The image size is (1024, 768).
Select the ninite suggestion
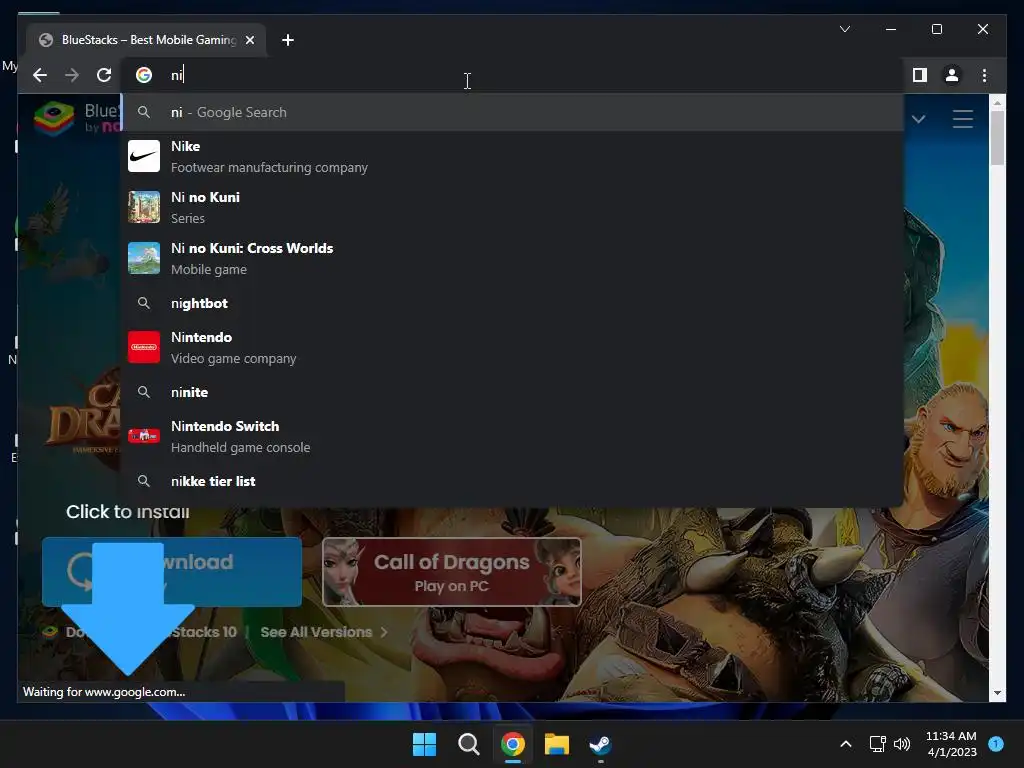(x=513, y=392)
